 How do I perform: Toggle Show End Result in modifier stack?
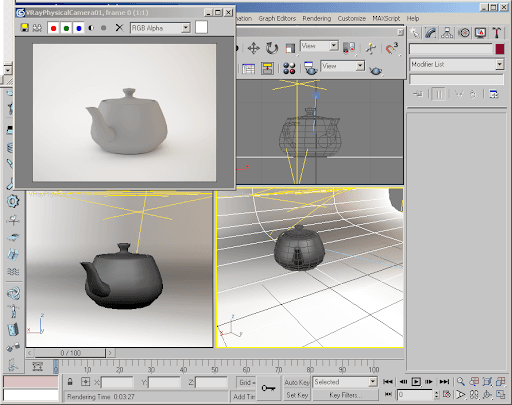[438, 95]
